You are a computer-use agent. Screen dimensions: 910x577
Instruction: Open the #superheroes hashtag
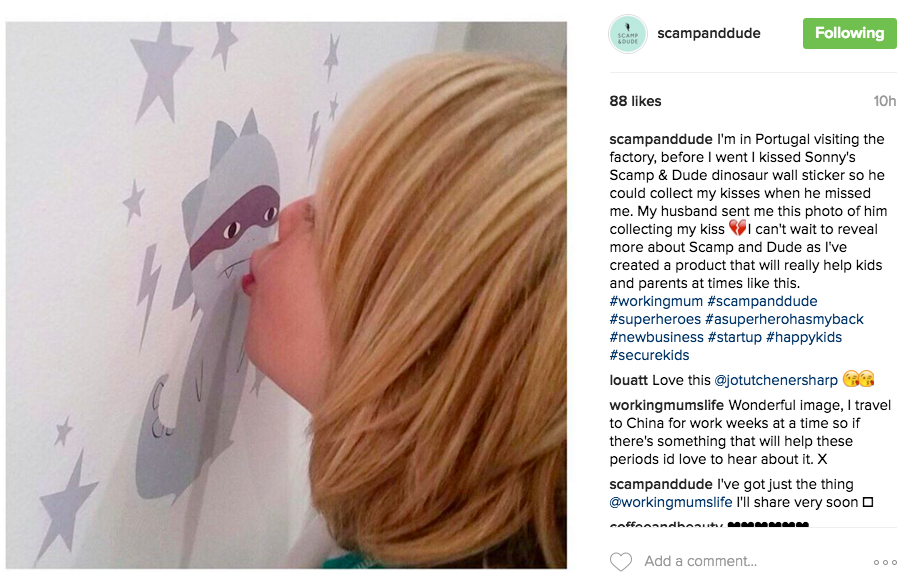[x=655, y=319]
